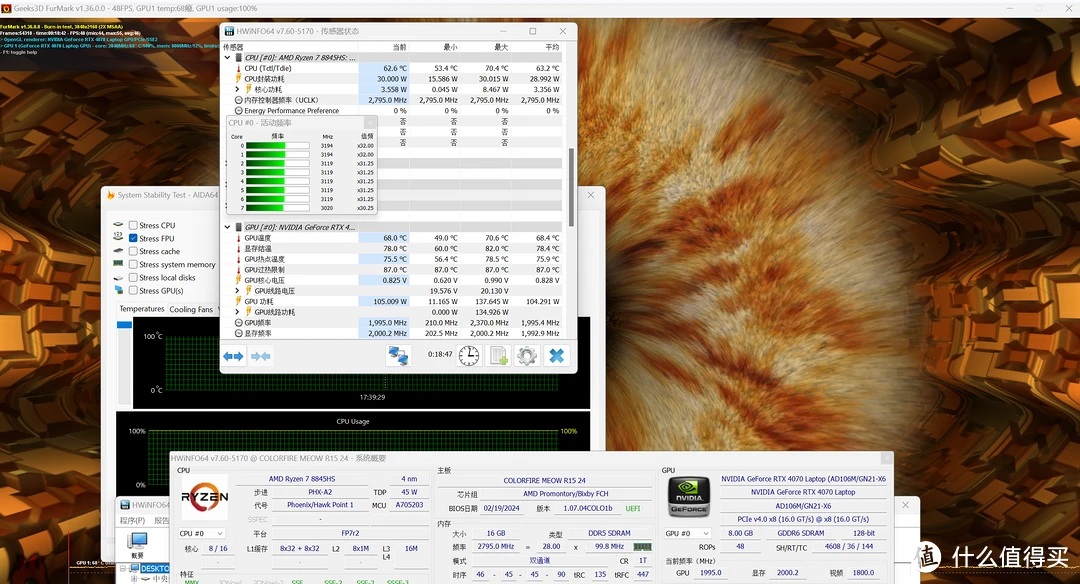This screenshot has height=584, width=1080.
Task: Click the UEFI label in system summary
Action: pyautogui.click(x=632, y=508)
